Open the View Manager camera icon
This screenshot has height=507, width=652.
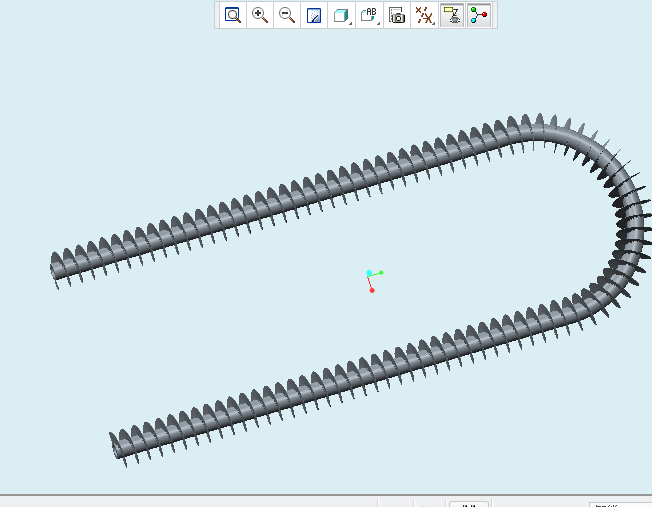click(x=397, y=15)
